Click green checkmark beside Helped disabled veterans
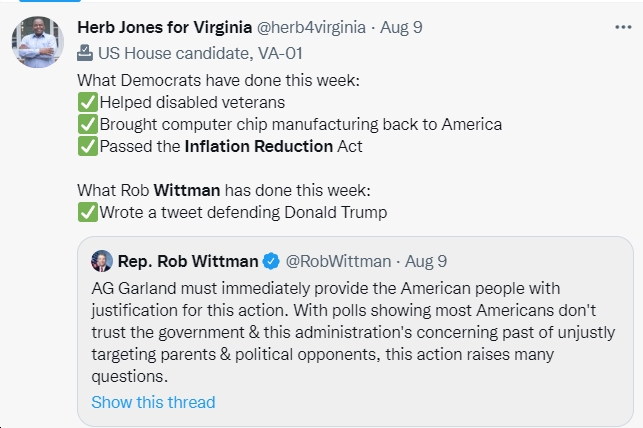Viewport: 643px width, 428px height. point(88,102)
